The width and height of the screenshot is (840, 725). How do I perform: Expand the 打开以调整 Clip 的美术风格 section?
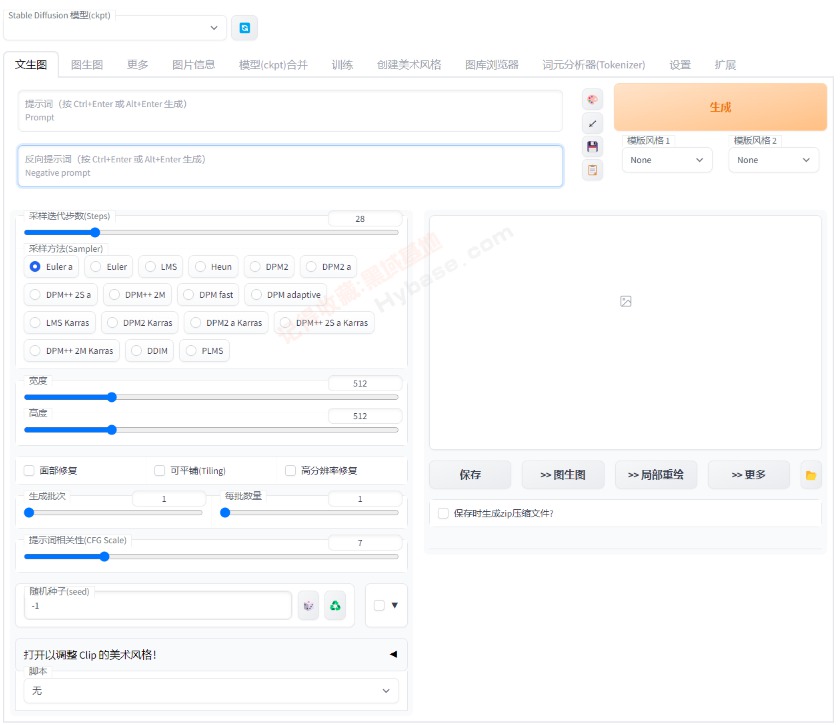coord(211,654)
